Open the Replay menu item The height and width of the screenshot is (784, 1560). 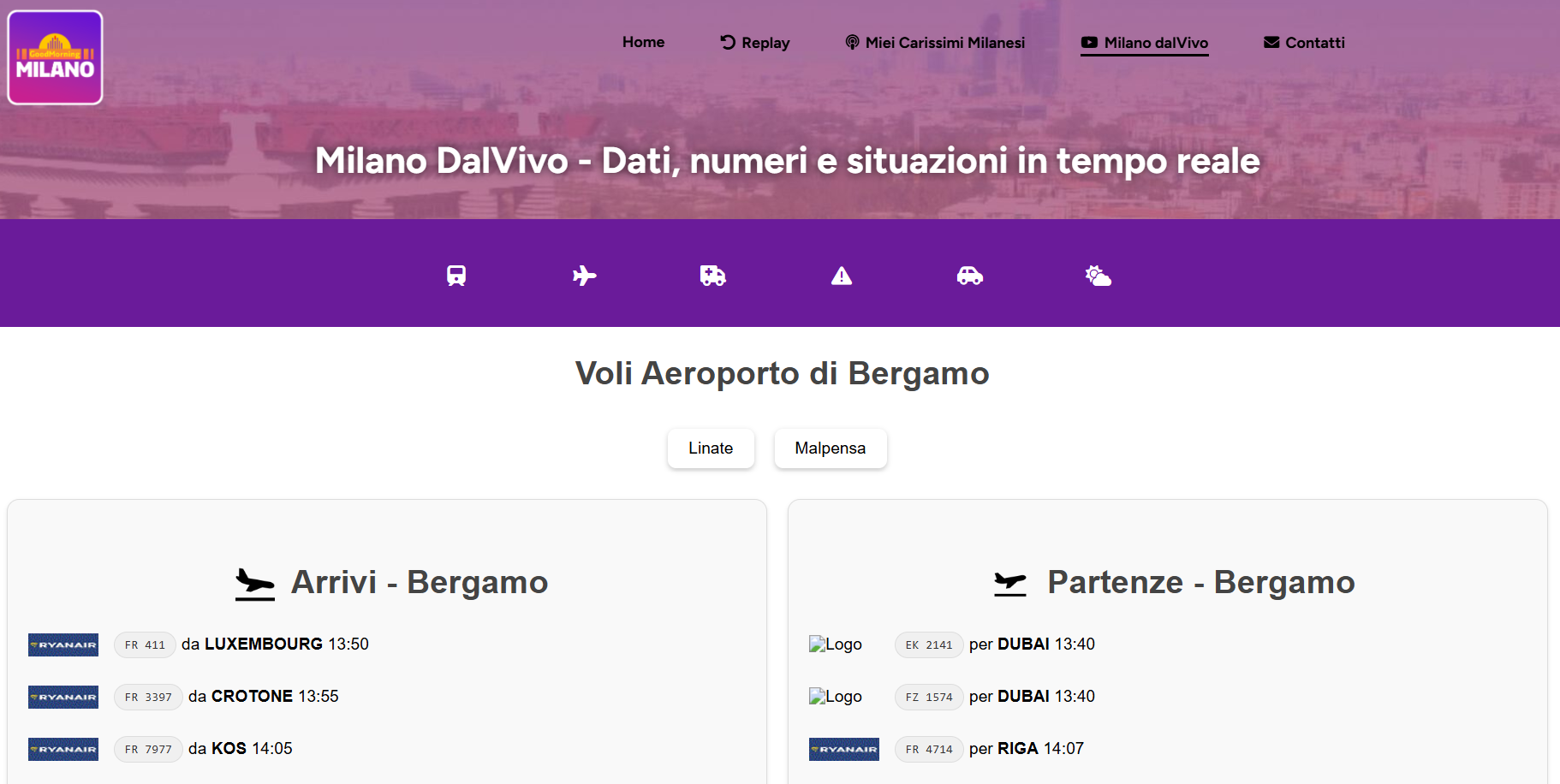(x=755, y=43)
